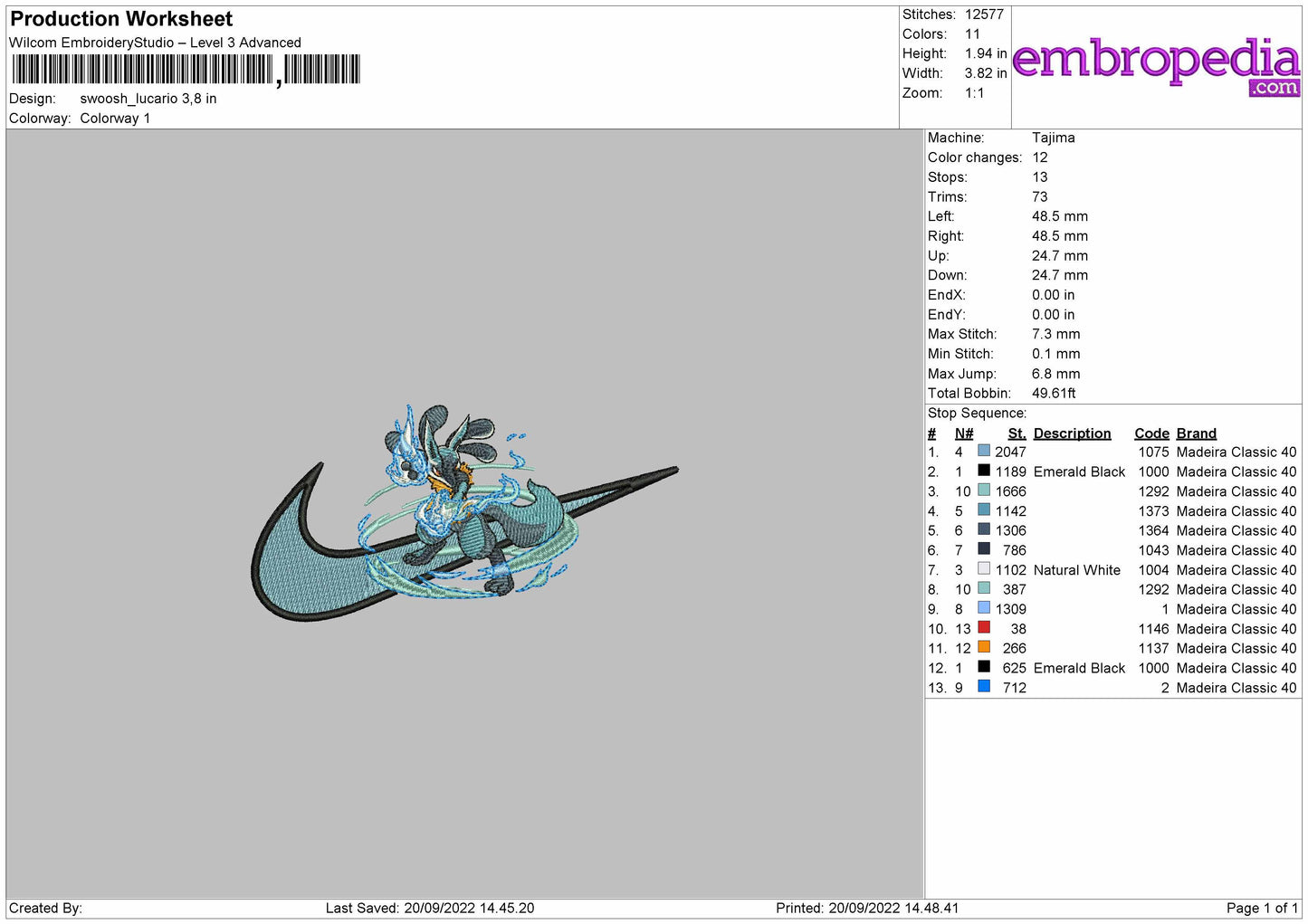This screenshot has width=1308, height=924.
Task: Click the 'Natural White' description
Action: point(1077,570)
